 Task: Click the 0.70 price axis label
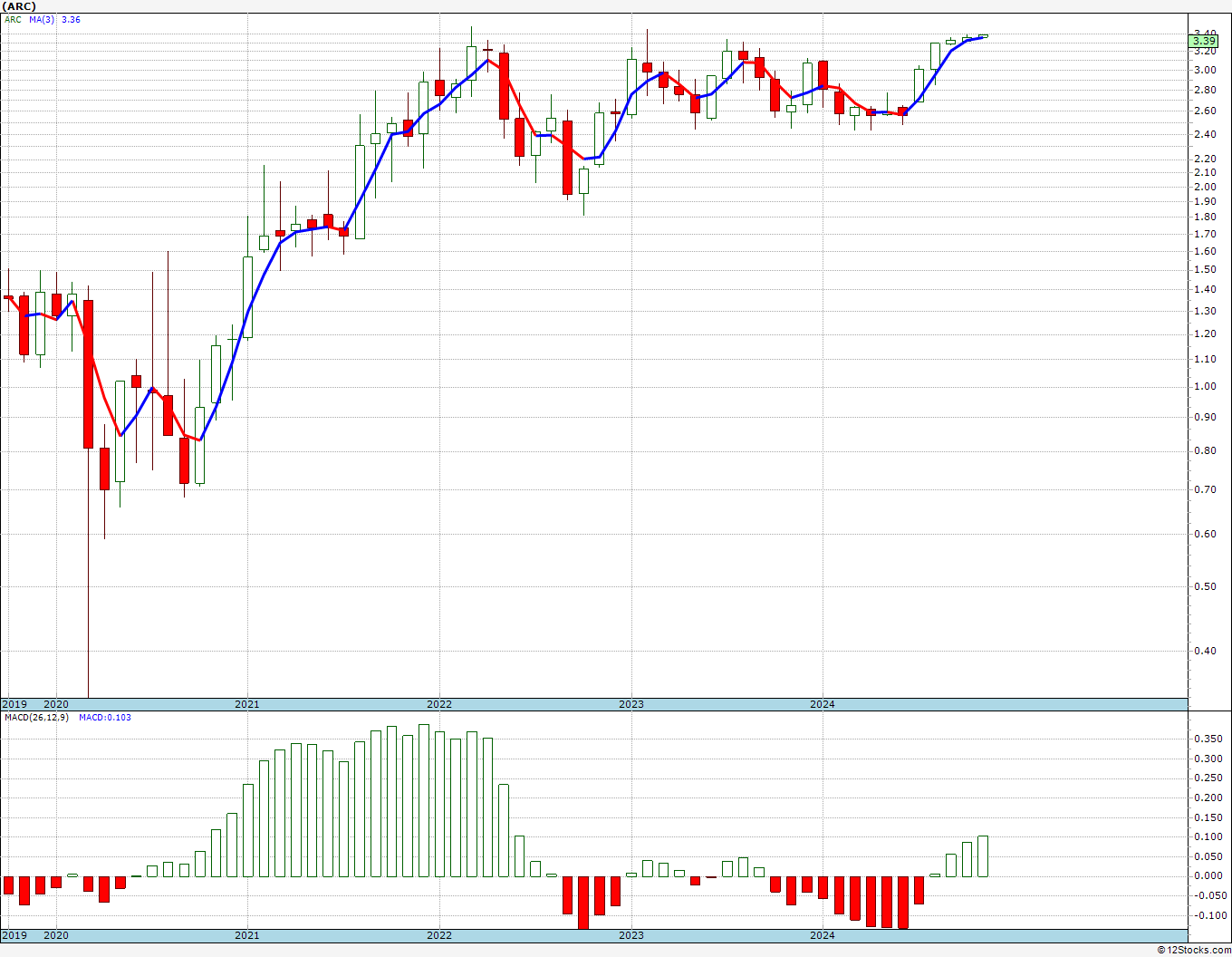pyautogui.click(x=1205, y=489)
